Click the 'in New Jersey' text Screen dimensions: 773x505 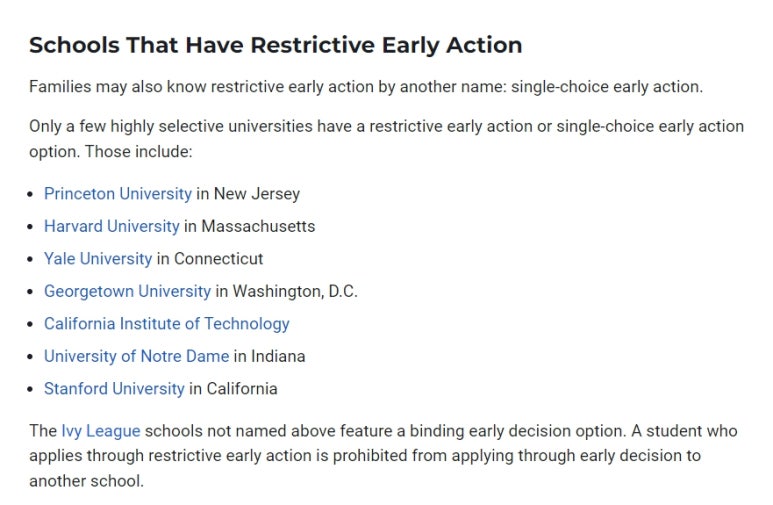248,194
